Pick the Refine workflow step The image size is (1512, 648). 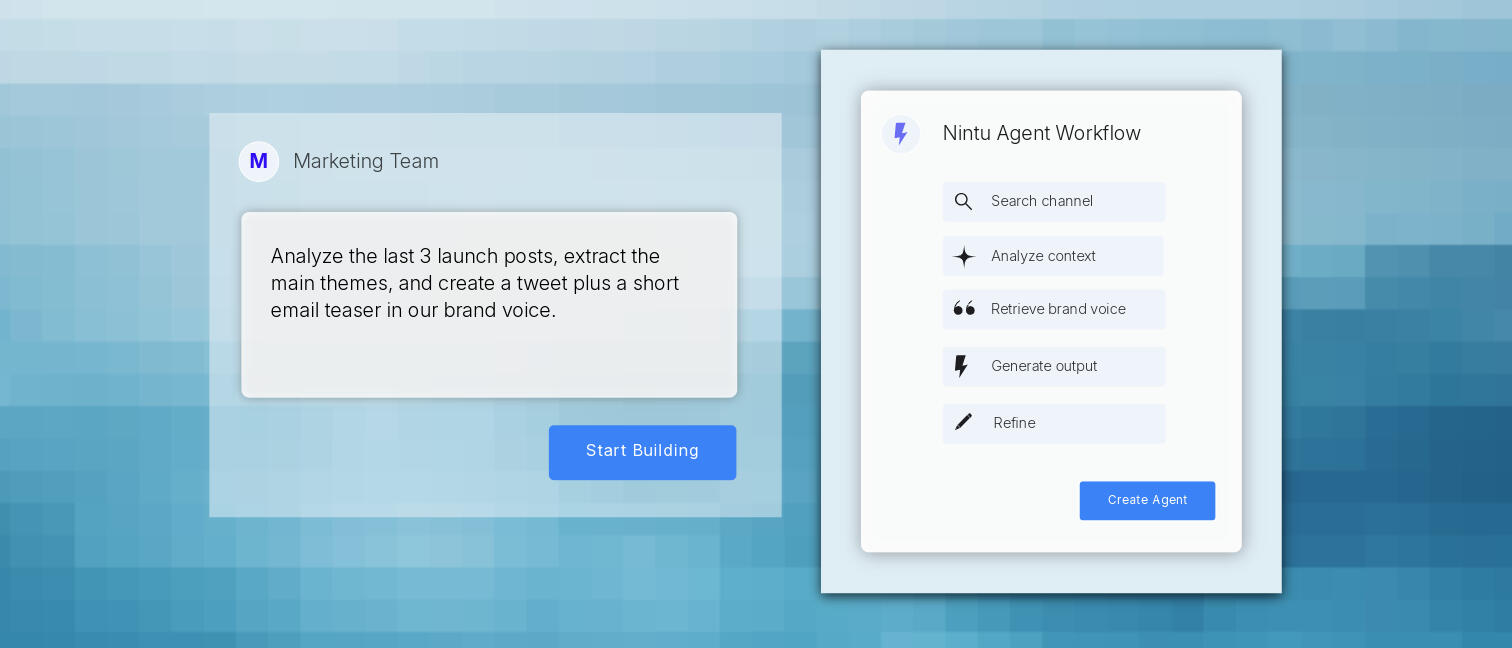[1054, 423]
